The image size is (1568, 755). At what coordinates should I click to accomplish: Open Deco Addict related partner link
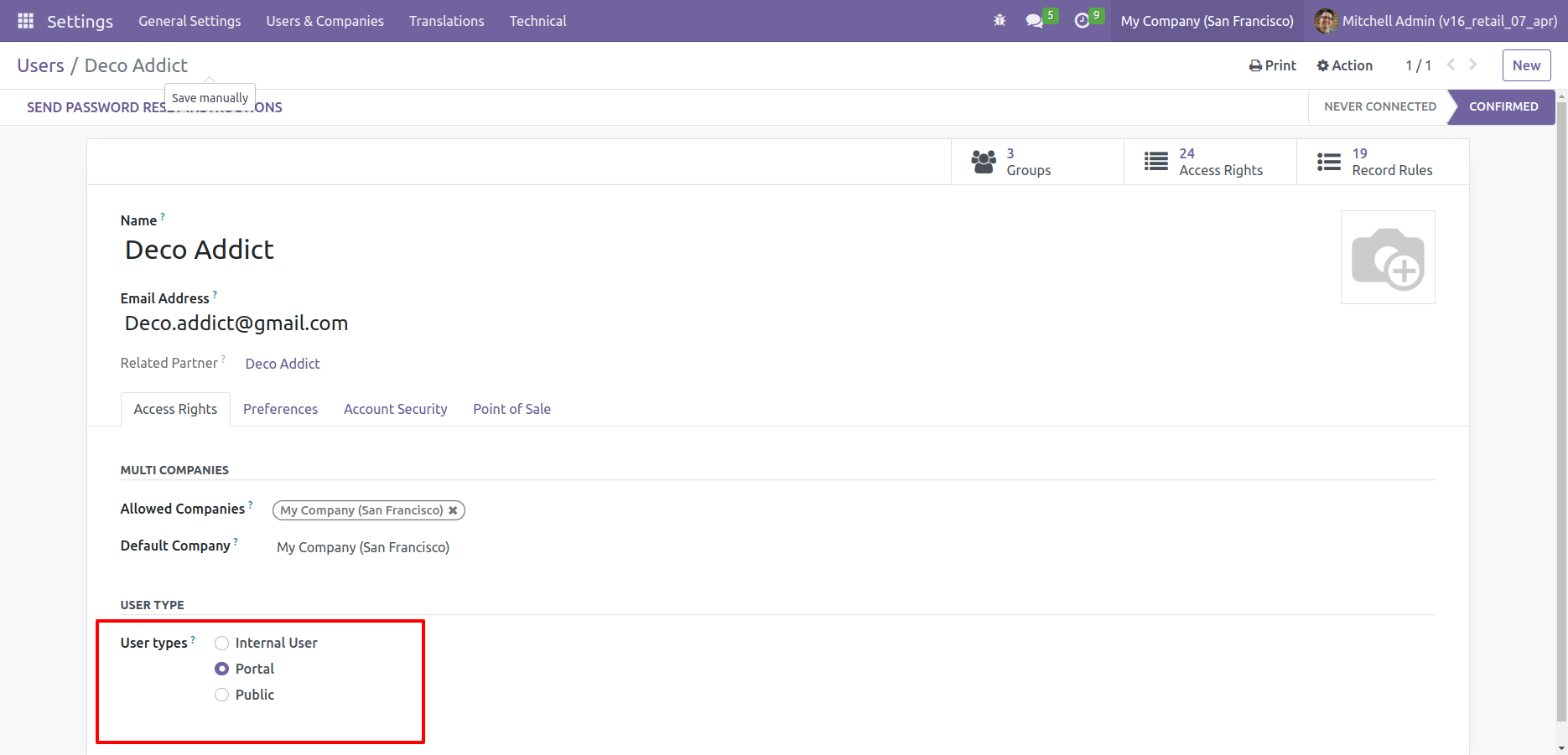coord(283,364)
